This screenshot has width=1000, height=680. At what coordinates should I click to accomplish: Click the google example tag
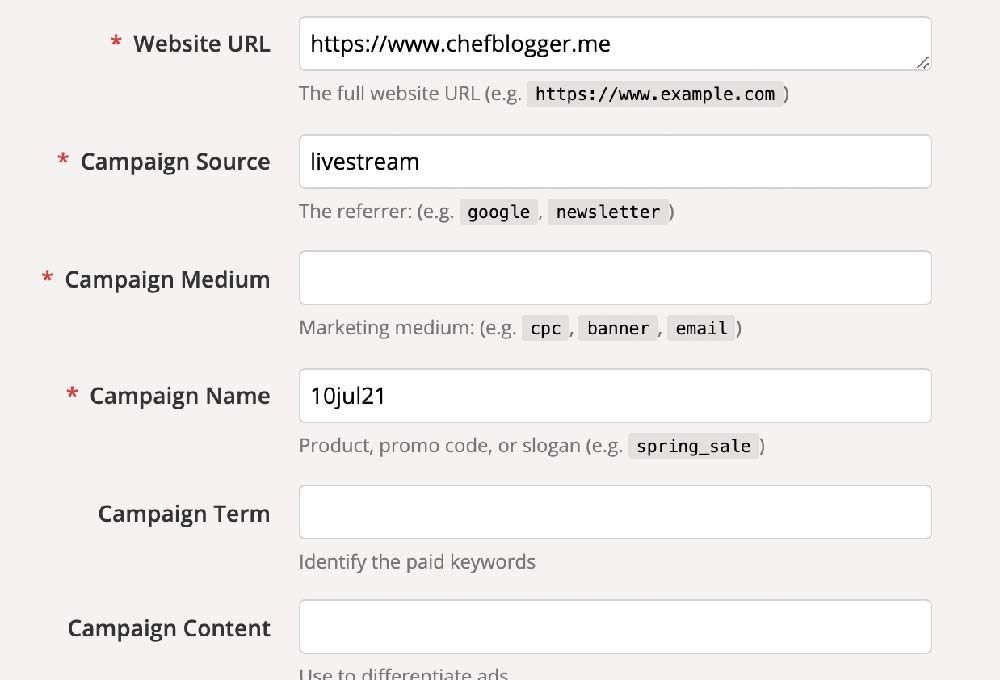pyautogui.click(x=499, y=212)
